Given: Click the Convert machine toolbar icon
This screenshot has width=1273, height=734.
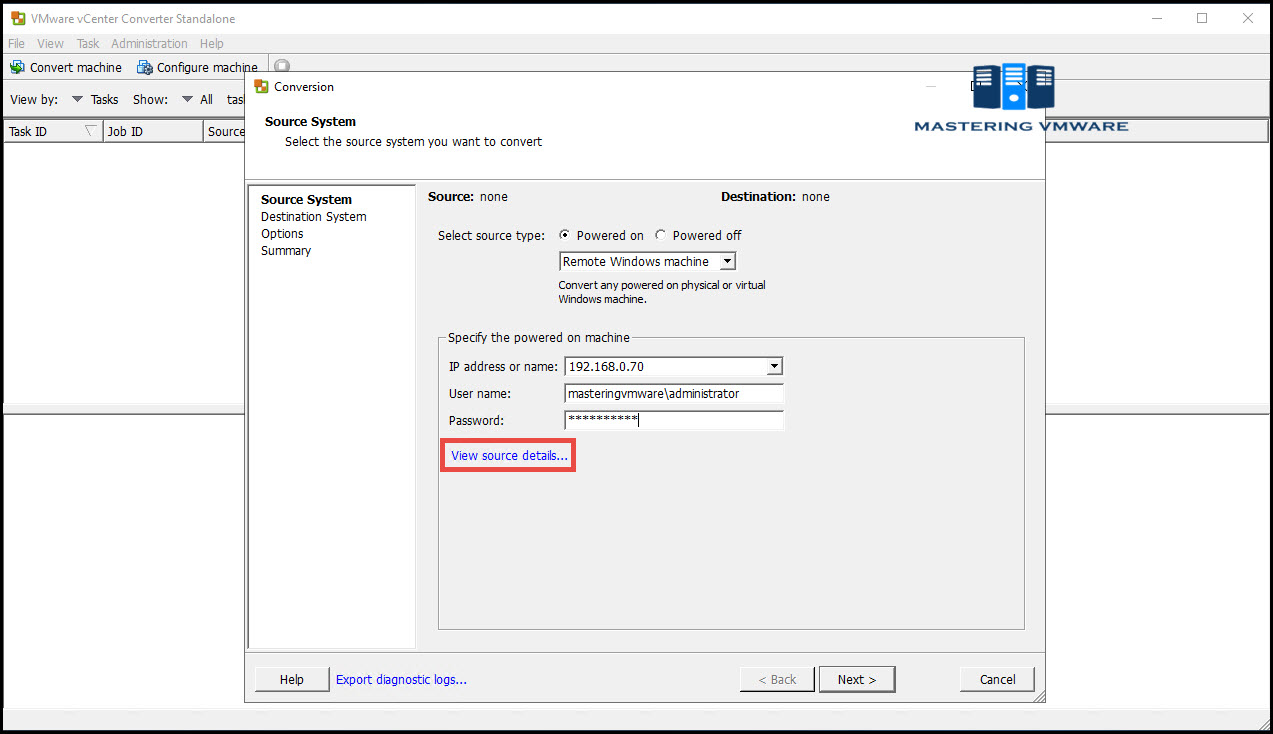Looking at the screenshot, I should click(x=17, y=67).
